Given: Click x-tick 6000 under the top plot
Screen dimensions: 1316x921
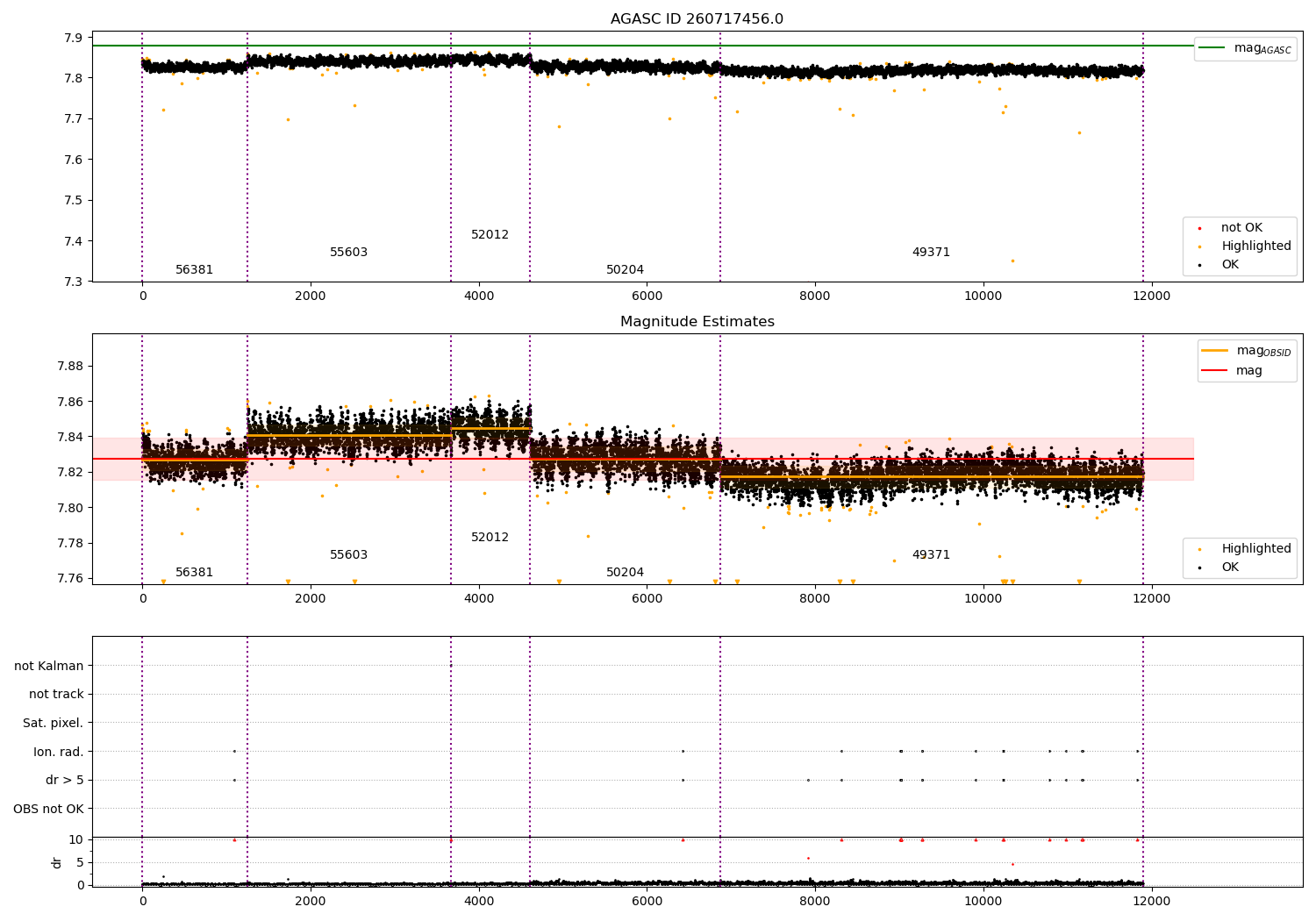Looking at the screenshot, I should 647,296.
